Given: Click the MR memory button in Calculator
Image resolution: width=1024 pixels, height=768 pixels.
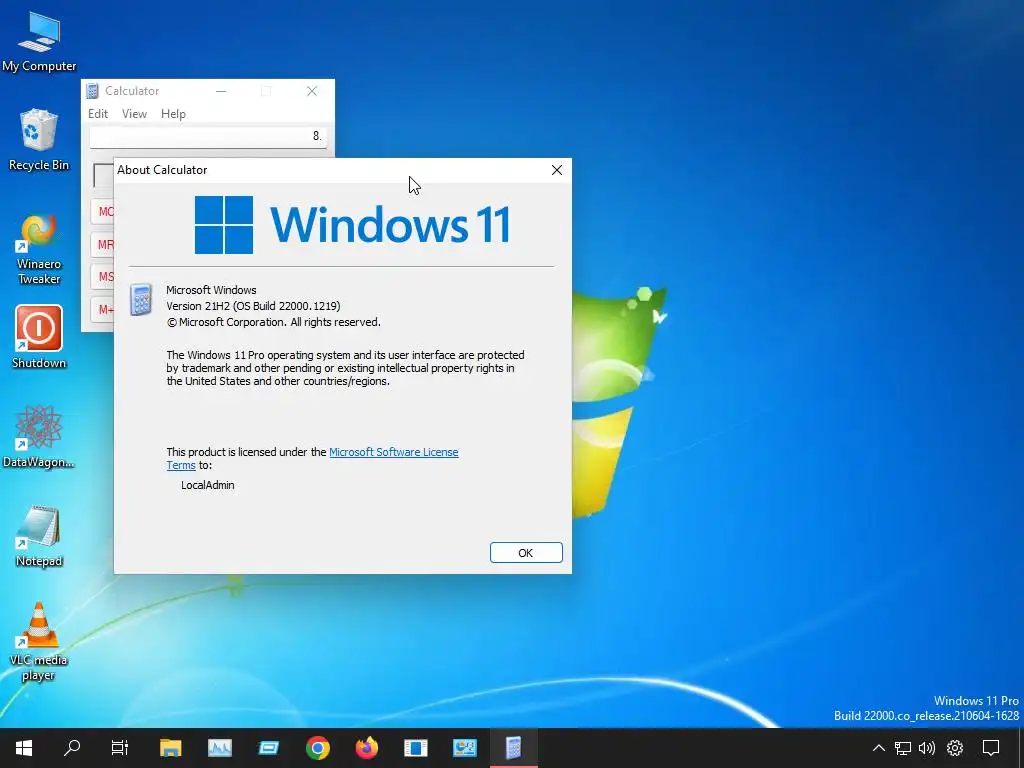Looking at the screenshot, I should [103, 245].
